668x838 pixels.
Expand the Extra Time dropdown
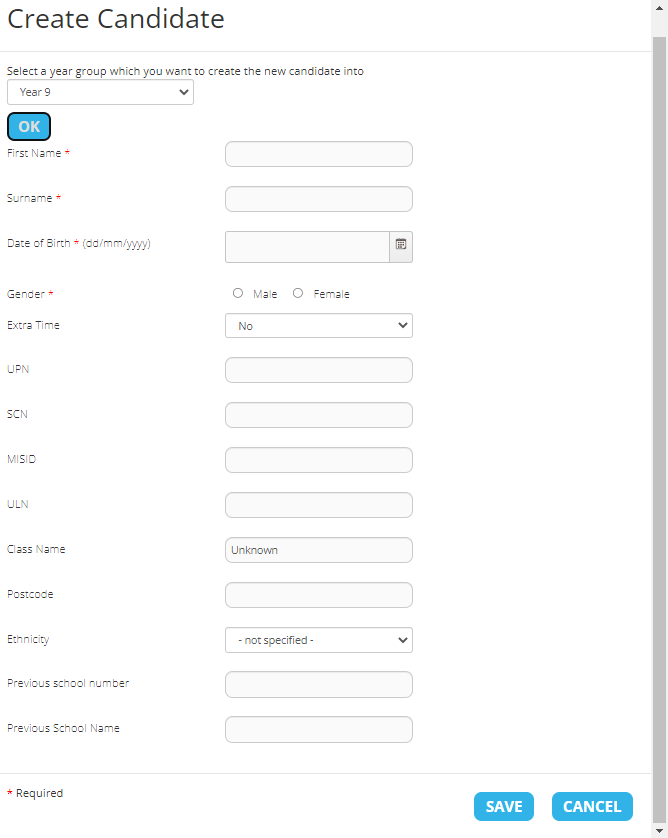(x=319, y=326)
